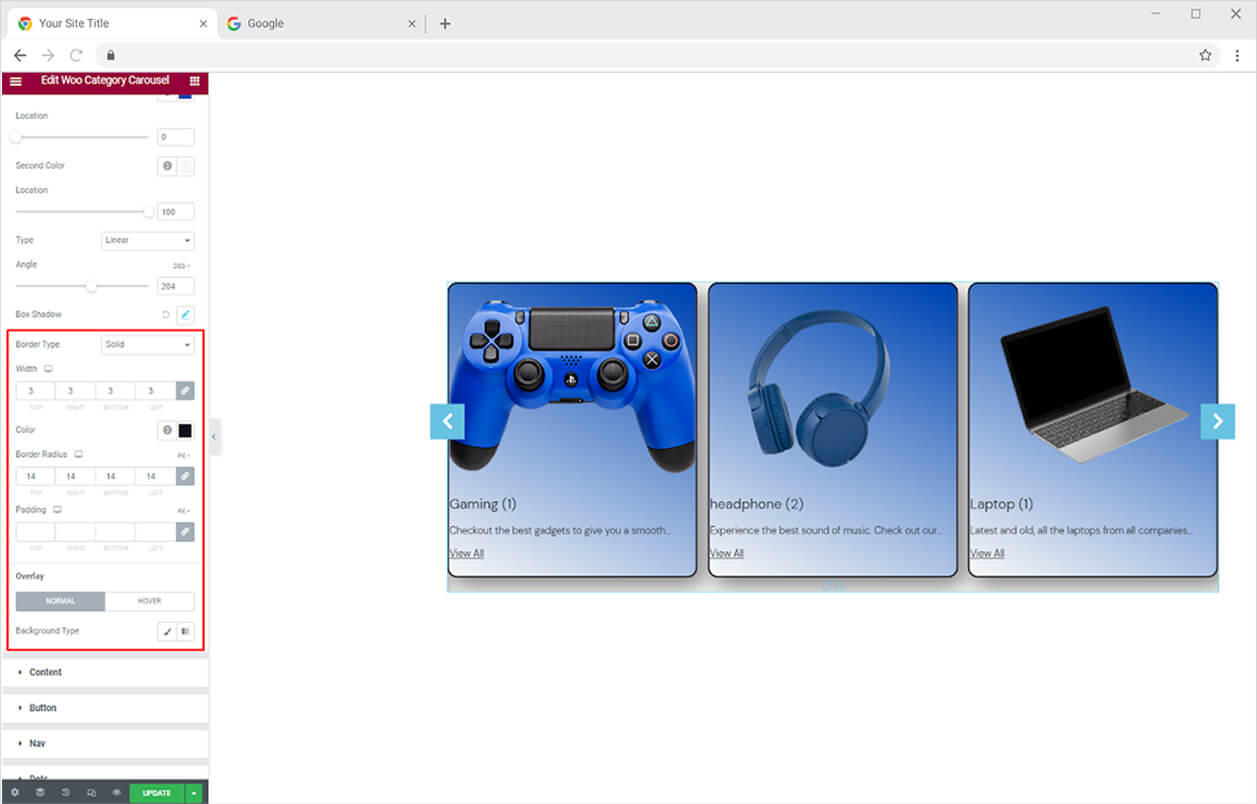This screenshot has height=804, width=1257.
Task: Click the green Update button
Action: [157, 793]
